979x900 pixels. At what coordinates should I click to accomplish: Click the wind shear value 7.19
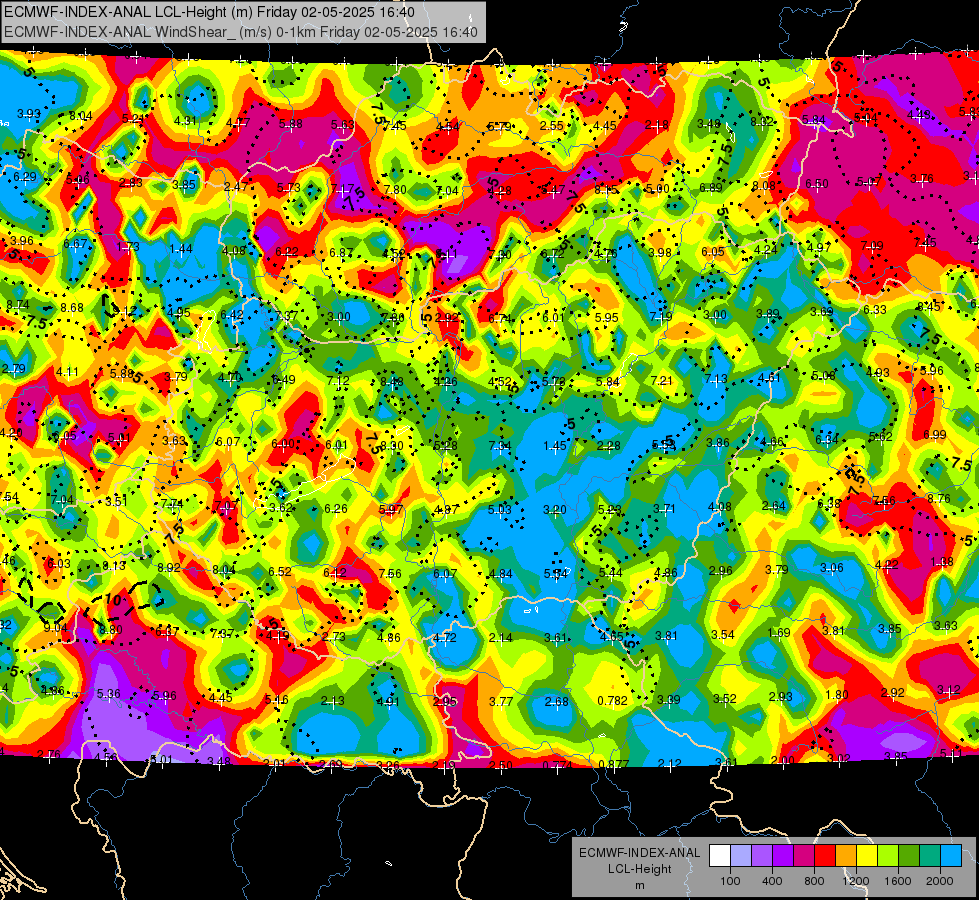(x=661, y=316)
